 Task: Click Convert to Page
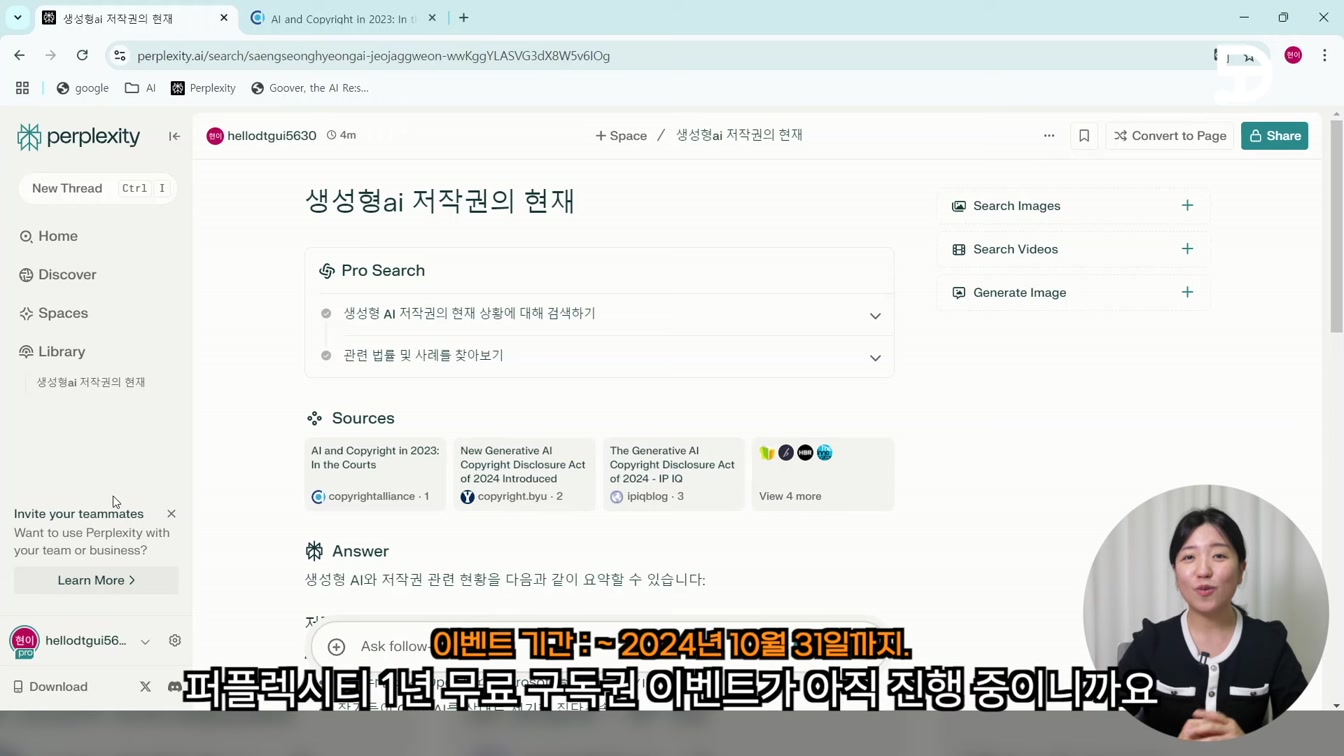1169,136
